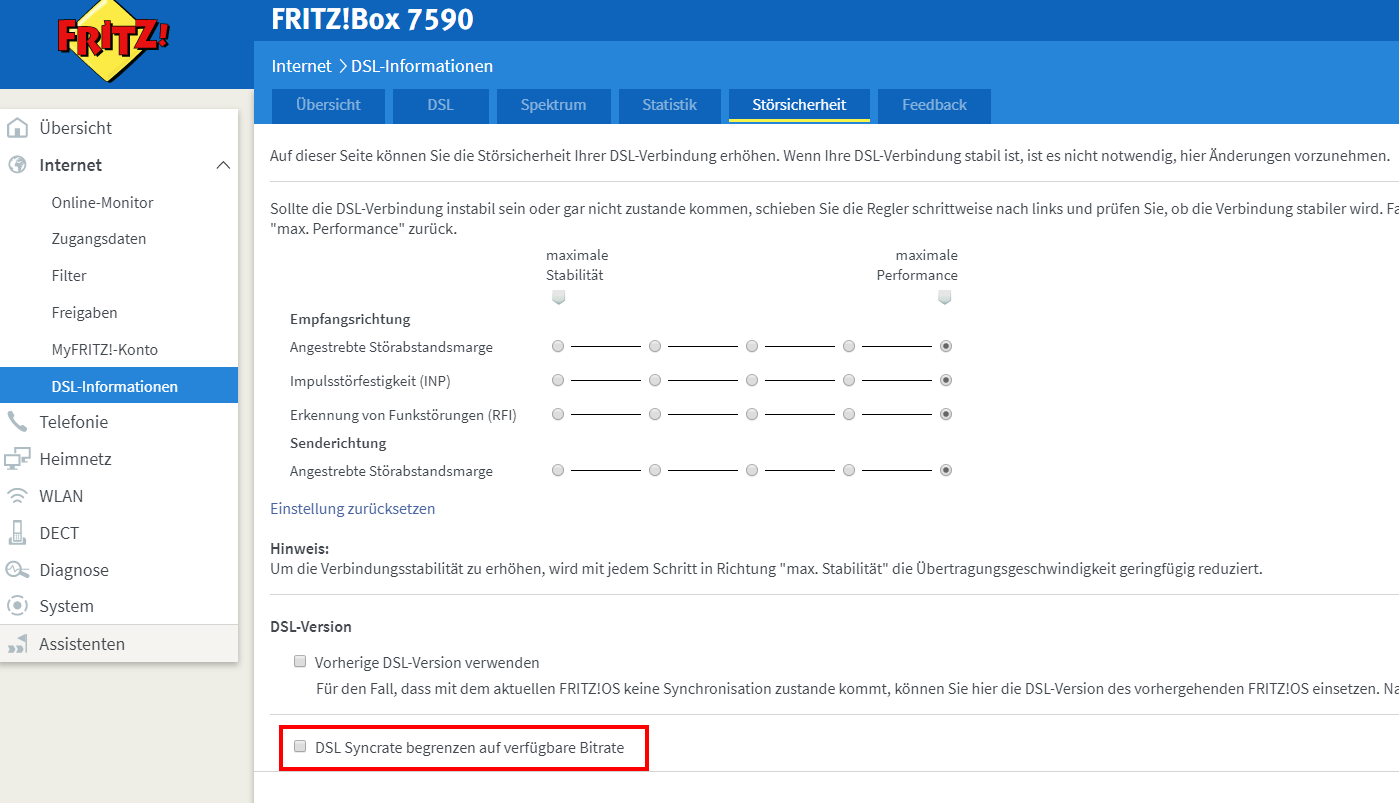Set Senderichtung Störabstandsmarge to maximum stability
Image resolution: width=1399 pixels, height=803 pixels.
pyautogui.click(x=558, y=470)
